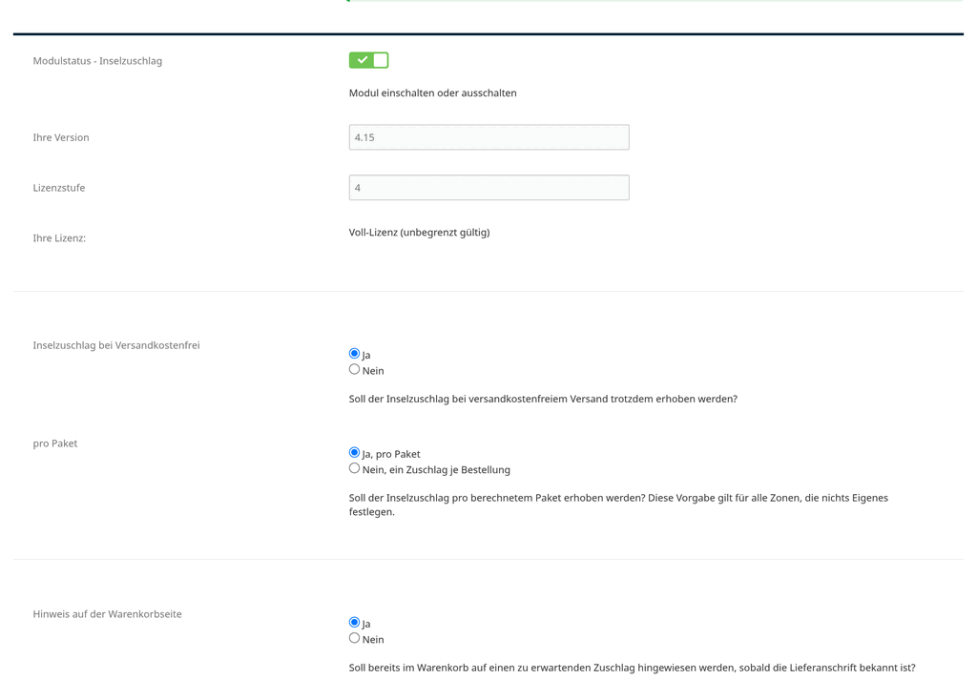Select Ja for Hinweis auf der Warenkorbseite

(354, 622)
